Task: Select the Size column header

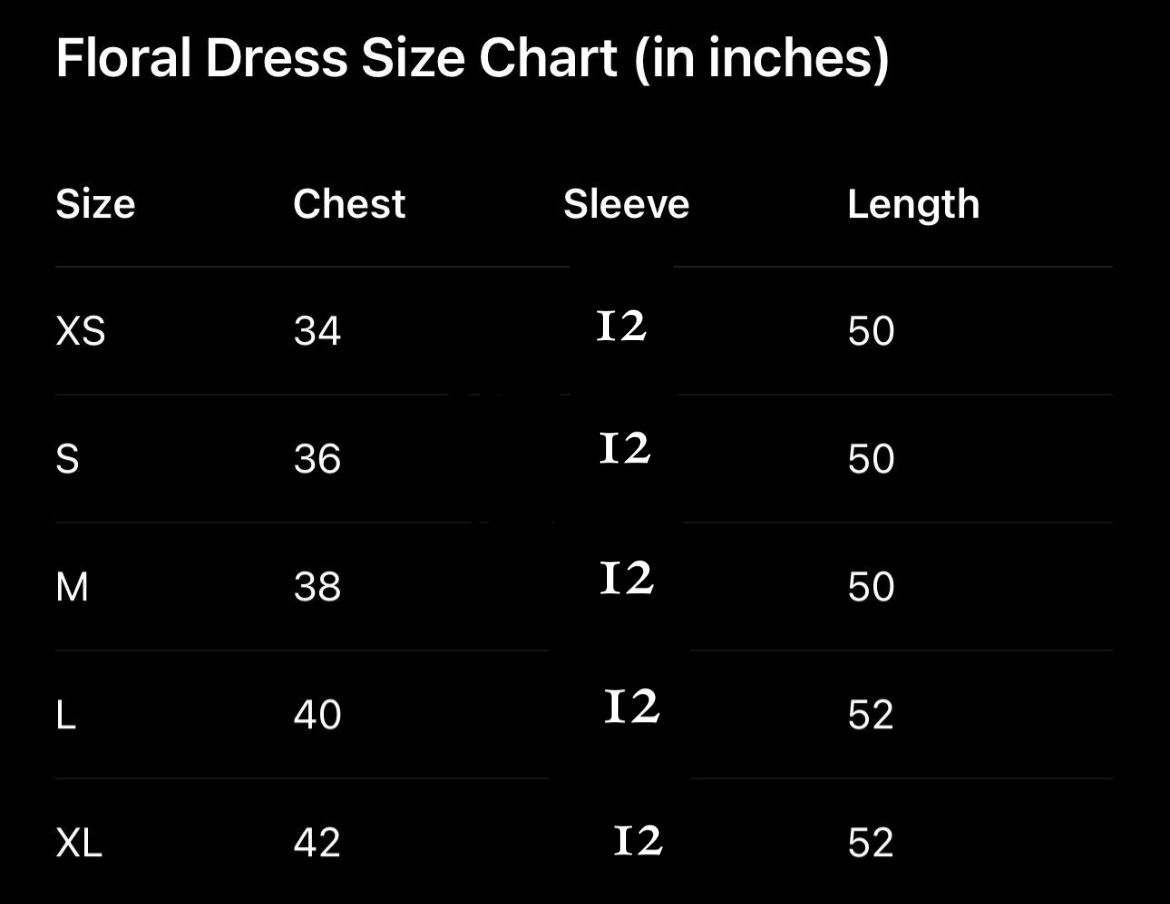Action: coord(95,204)
